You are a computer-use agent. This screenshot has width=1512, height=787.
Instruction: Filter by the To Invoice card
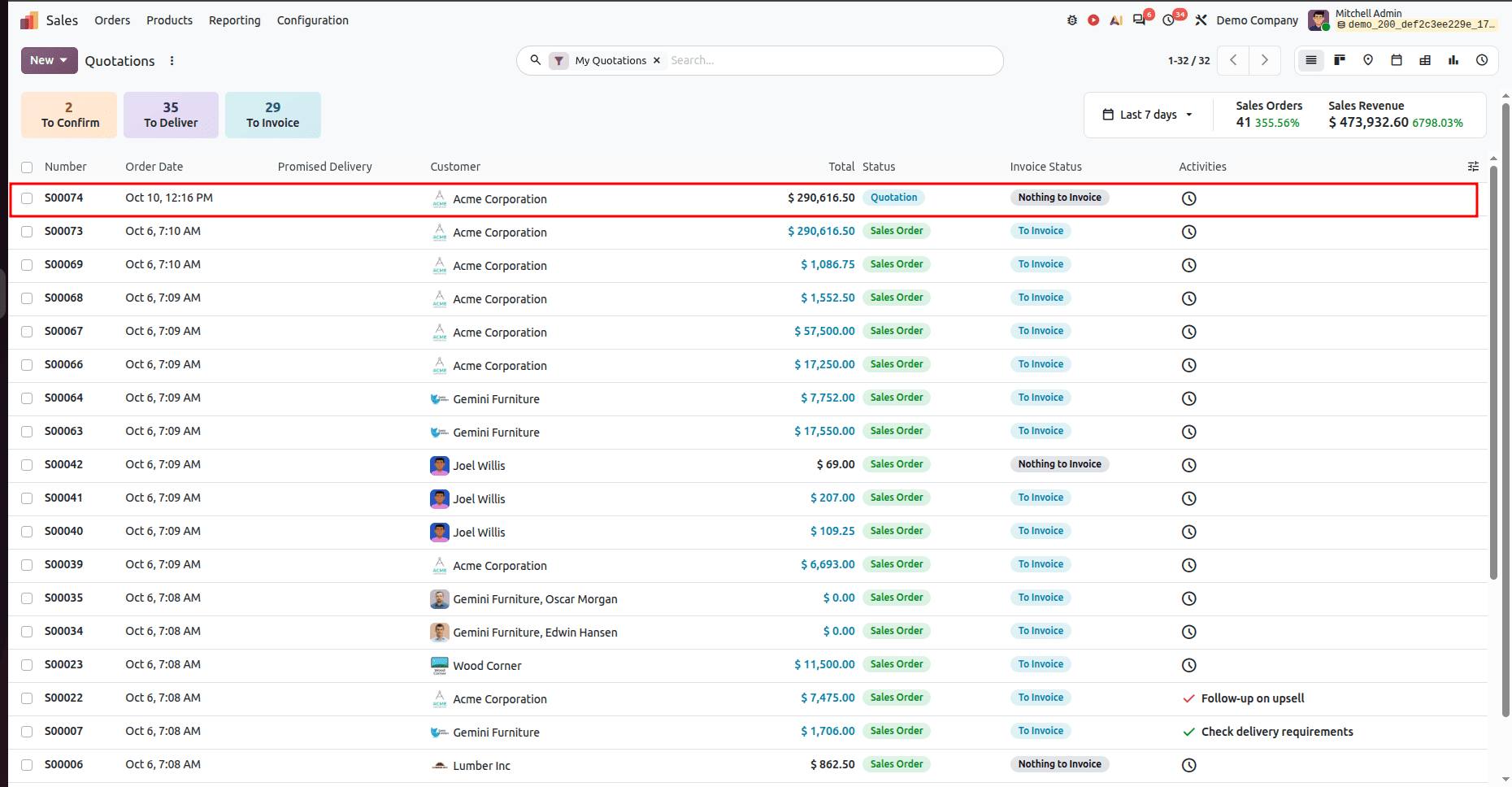coord(273,115)
